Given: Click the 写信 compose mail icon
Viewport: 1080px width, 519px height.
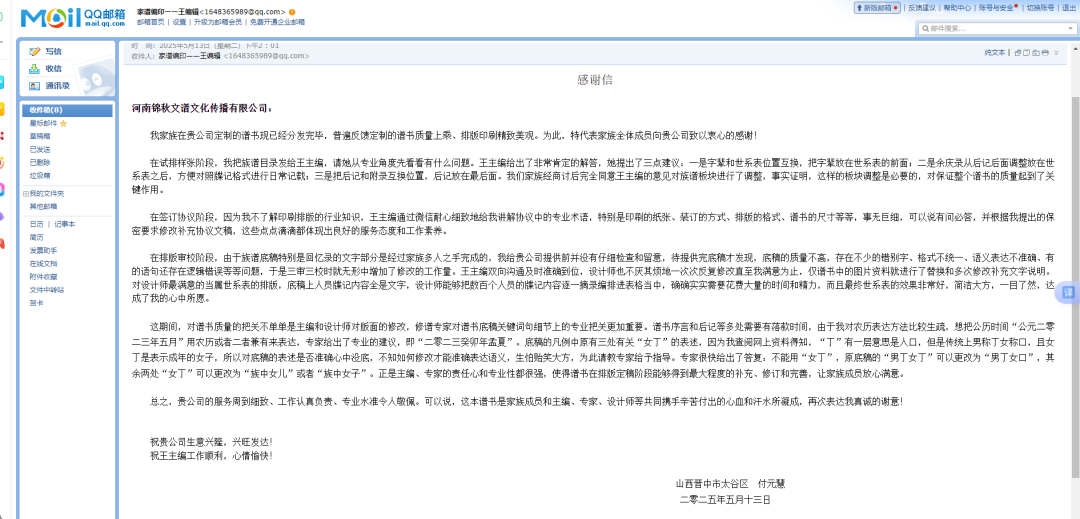Looking at the screenshot, I should tap(35, 51).
